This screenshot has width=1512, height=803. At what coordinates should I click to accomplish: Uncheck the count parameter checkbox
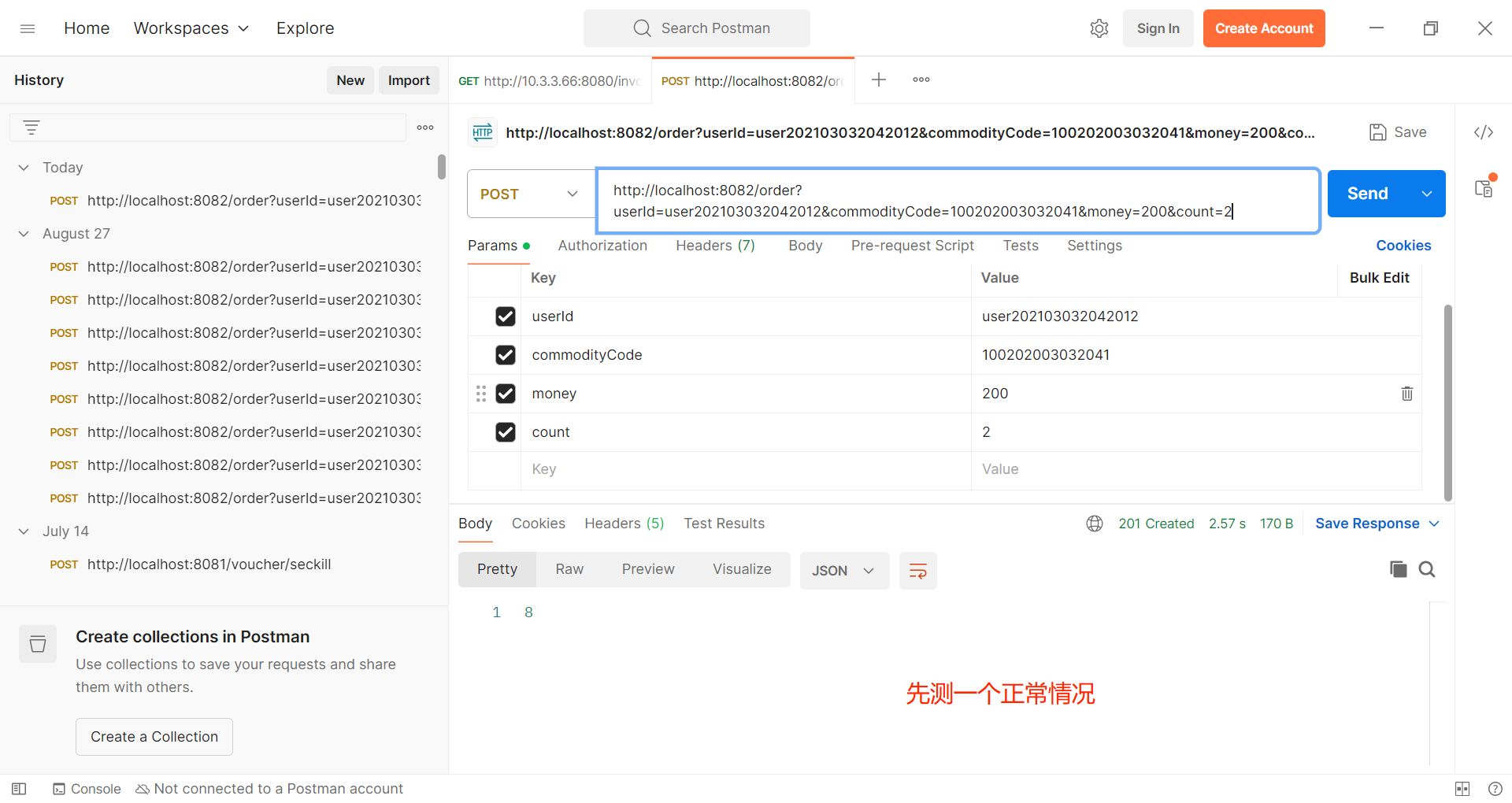point(506,432)
